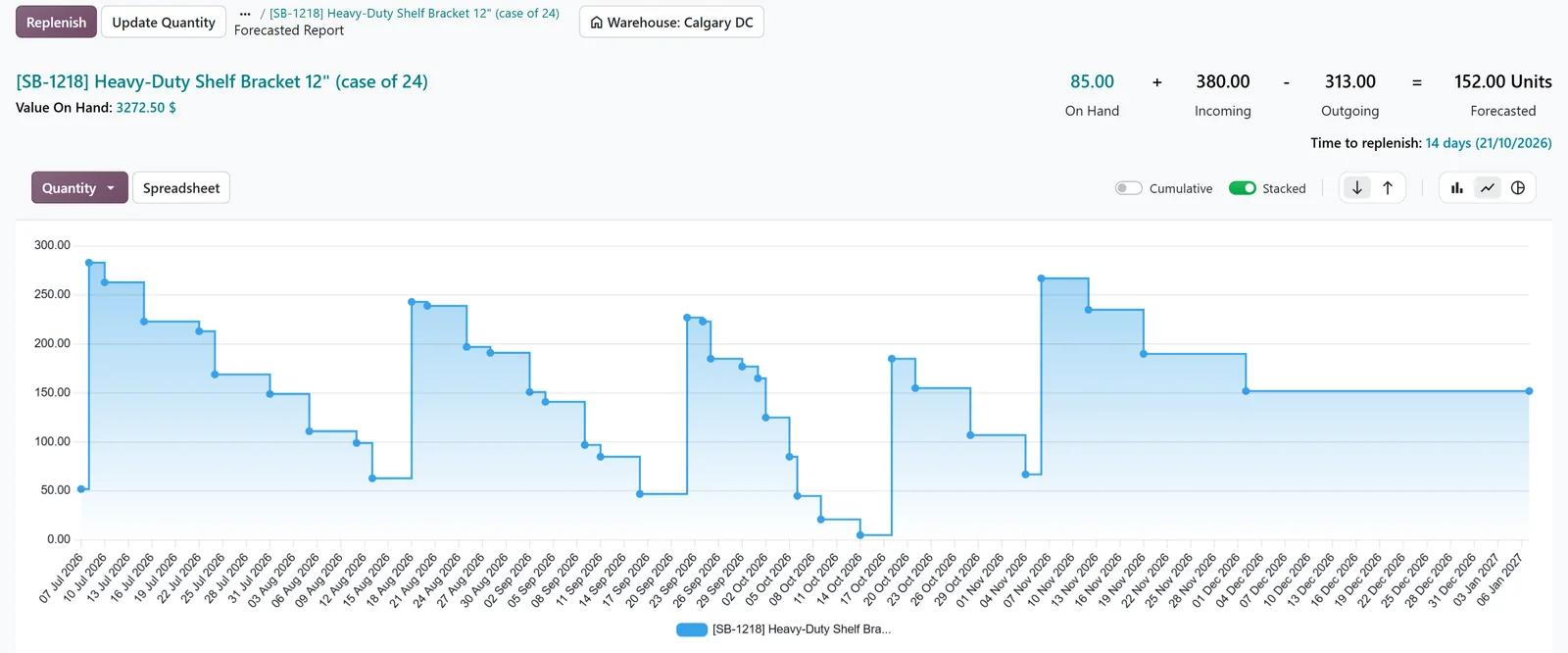Toggle the Cumulative switch

click(1129, 188)
